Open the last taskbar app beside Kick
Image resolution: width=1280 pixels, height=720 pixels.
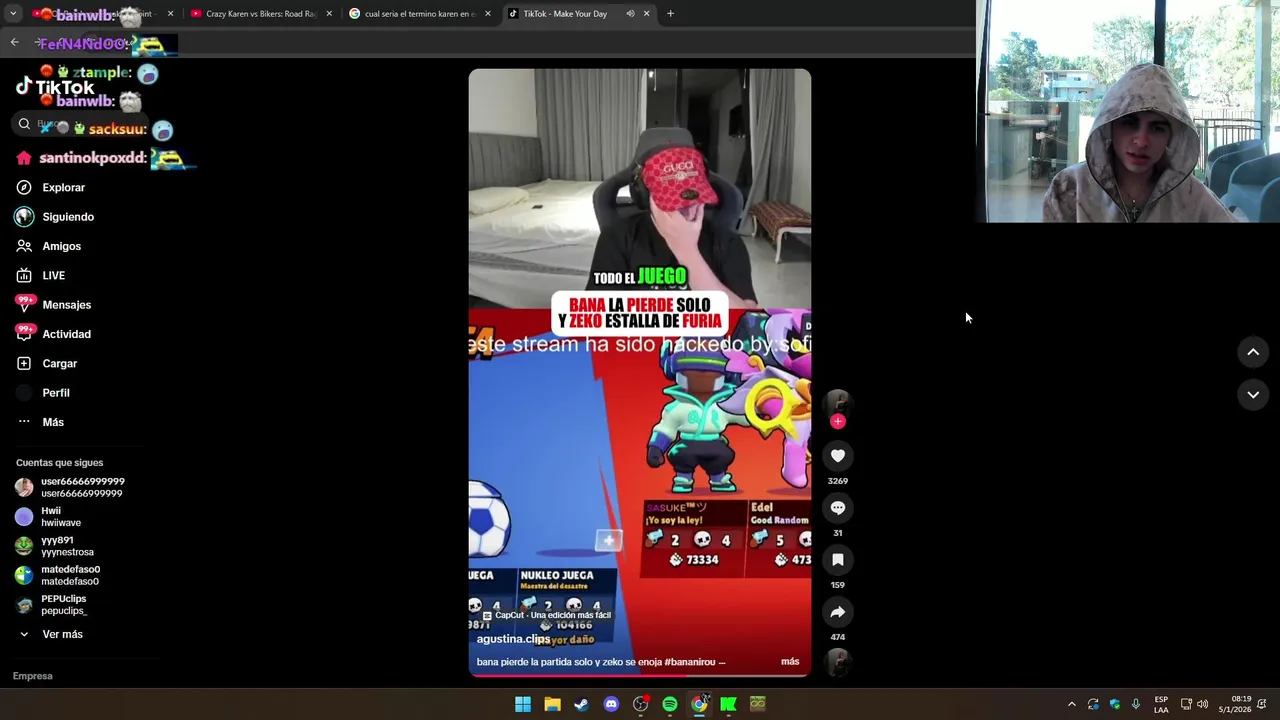(x=758, y=704)
